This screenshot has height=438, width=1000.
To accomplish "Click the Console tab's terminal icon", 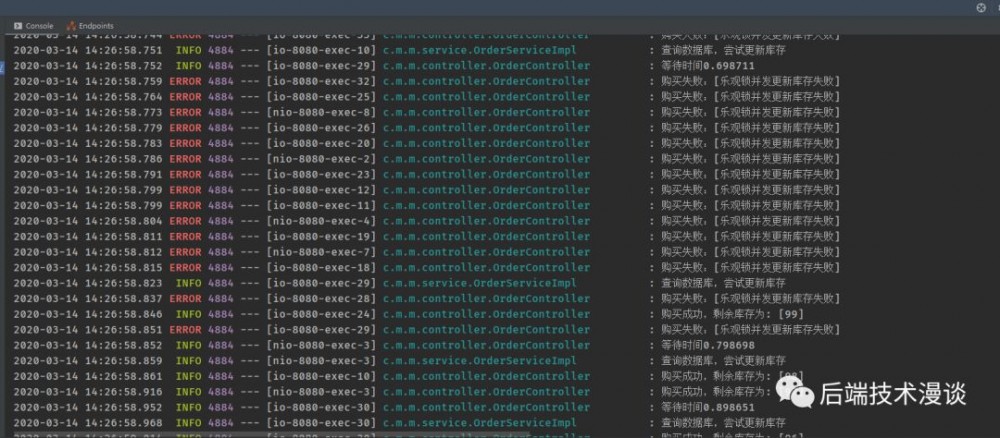I will [18, 26].
